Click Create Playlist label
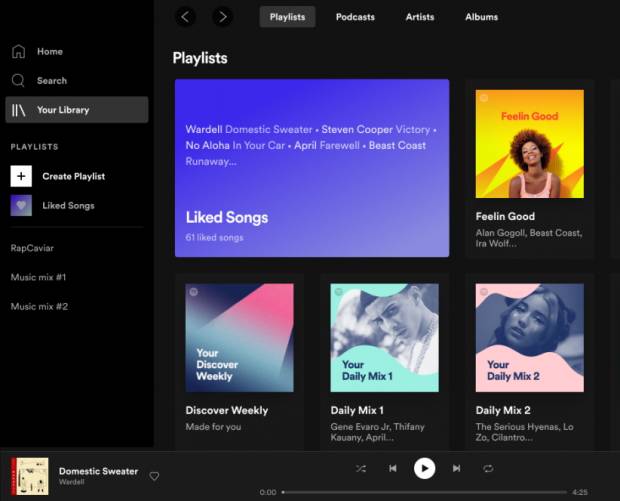The width and height of the screenshot is (620, 501). point(74,176)
